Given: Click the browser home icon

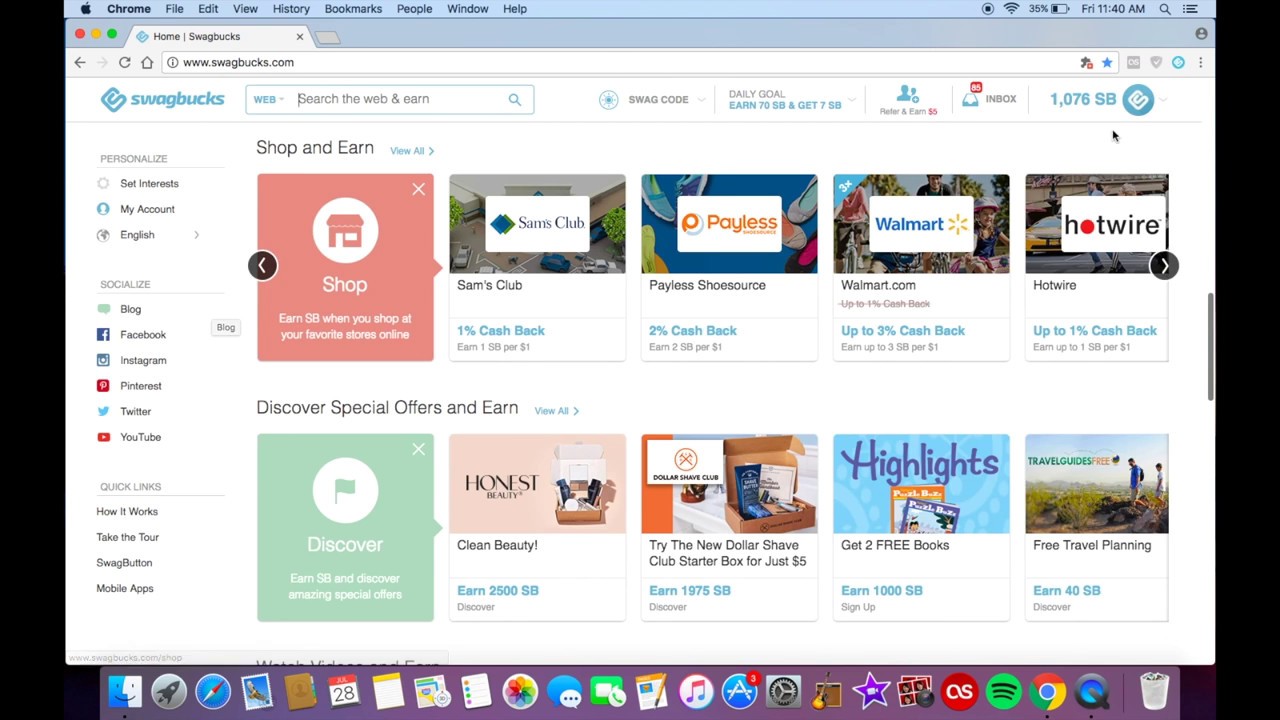Looking at the screenshot, I should tap(147, 62).
